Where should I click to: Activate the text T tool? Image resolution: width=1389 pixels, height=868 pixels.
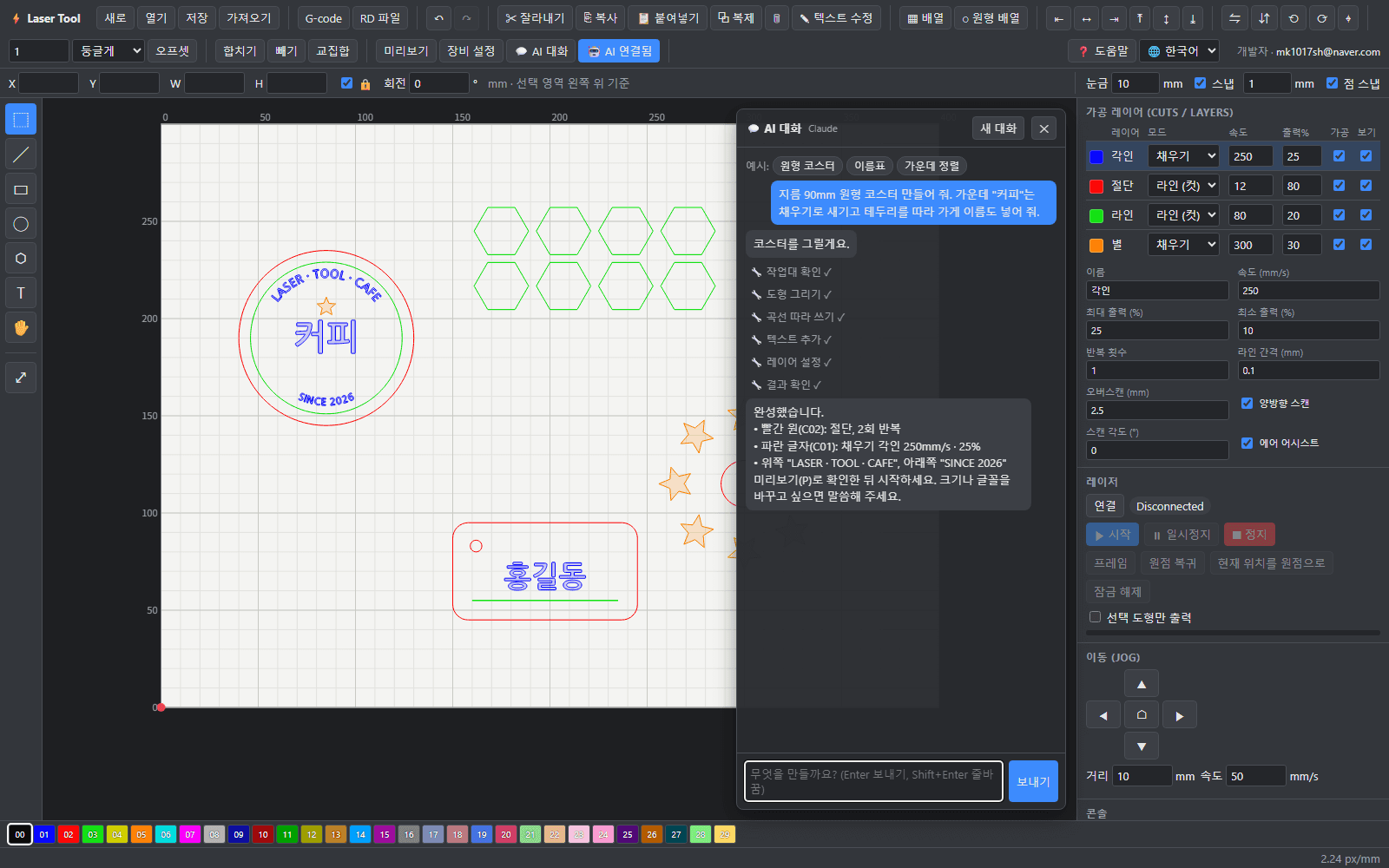click(21, 293)
